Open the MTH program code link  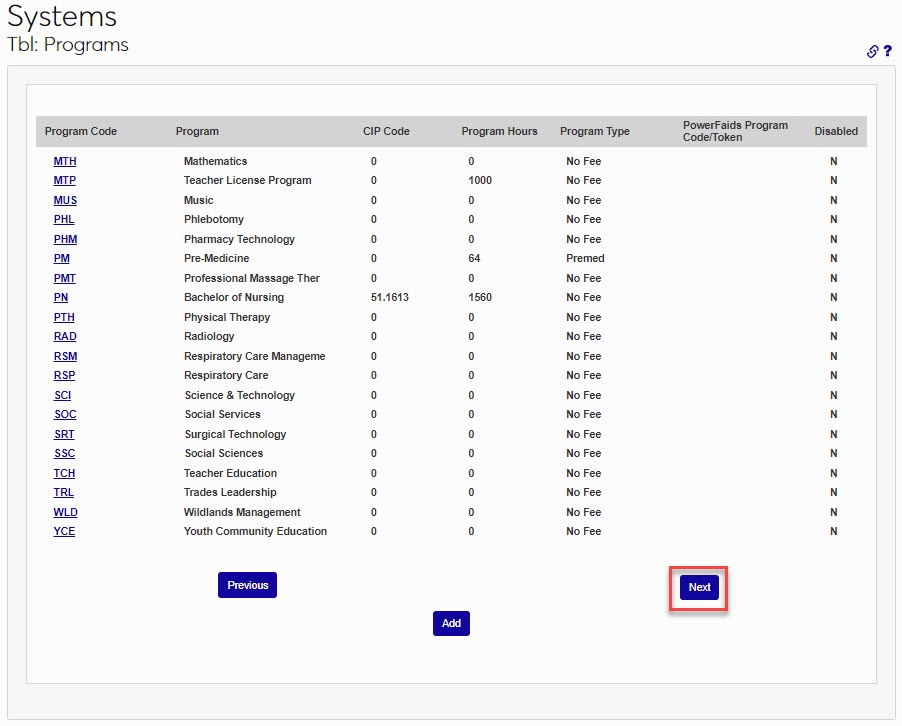click(x=65, y=161)
